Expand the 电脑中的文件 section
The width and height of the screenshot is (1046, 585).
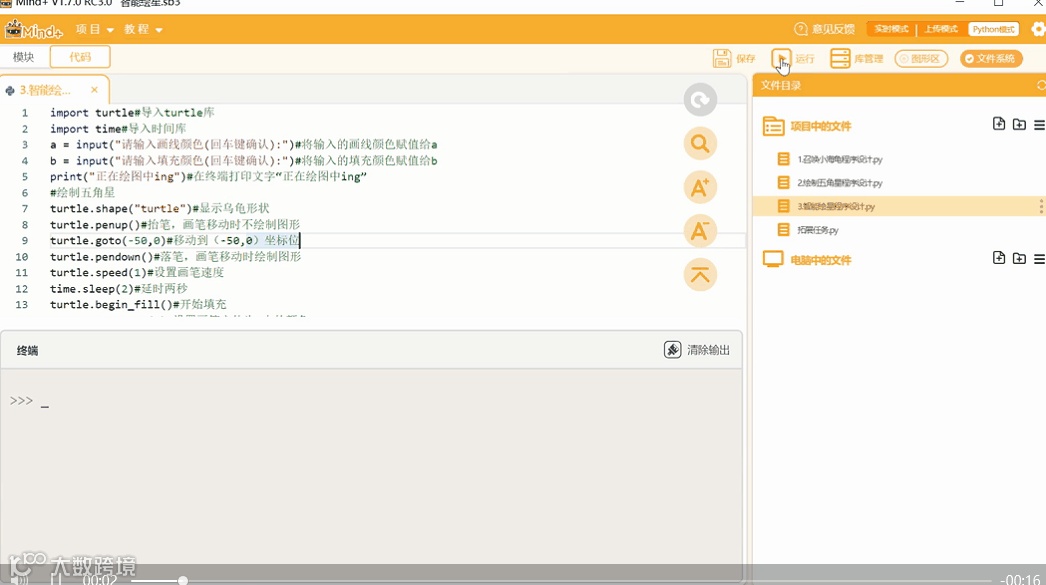821,260
